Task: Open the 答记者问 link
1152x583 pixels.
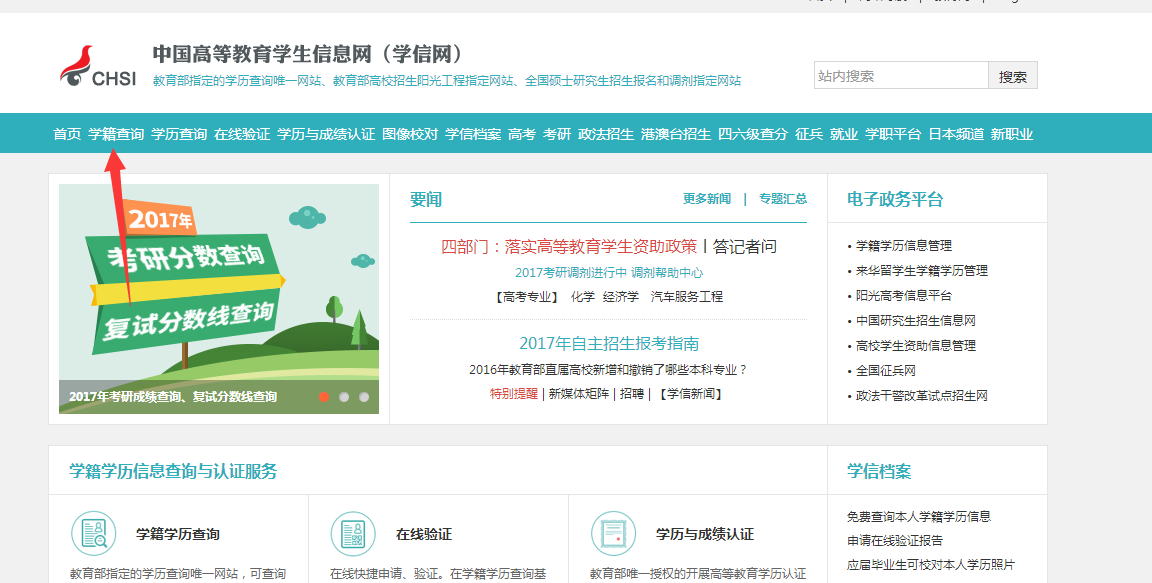Action: tap(745, 247)
